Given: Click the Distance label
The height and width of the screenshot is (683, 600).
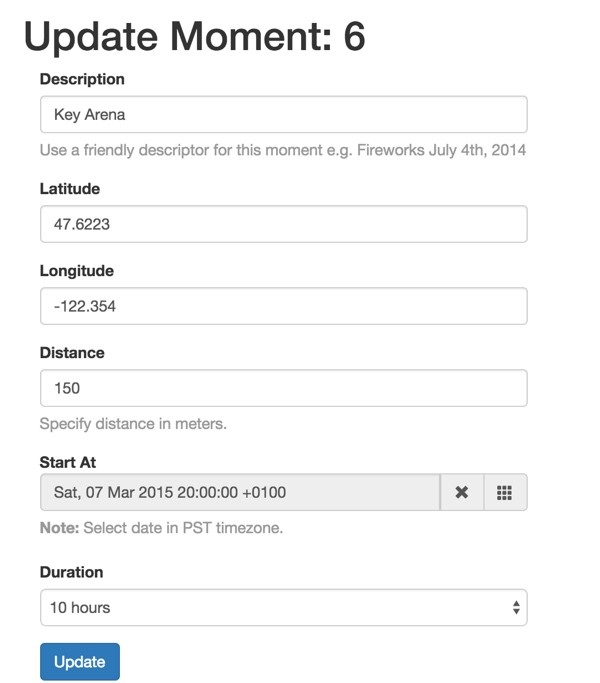Looking at the screenshot, I should point(72,352).
